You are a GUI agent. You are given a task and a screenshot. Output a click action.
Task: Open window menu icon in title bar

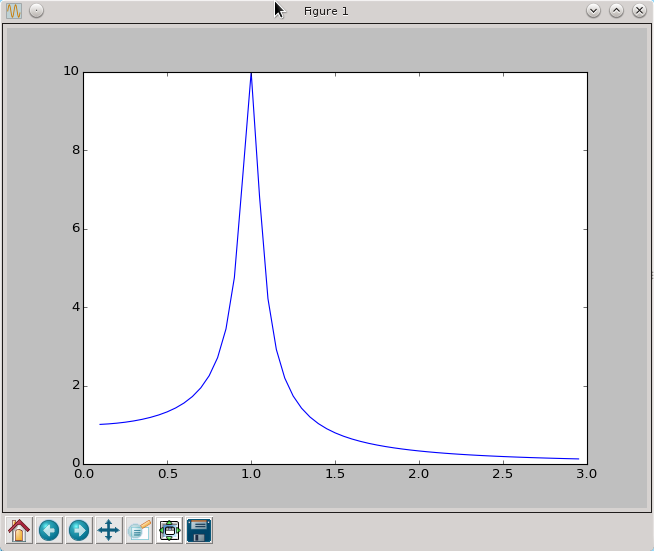point(14,10)
